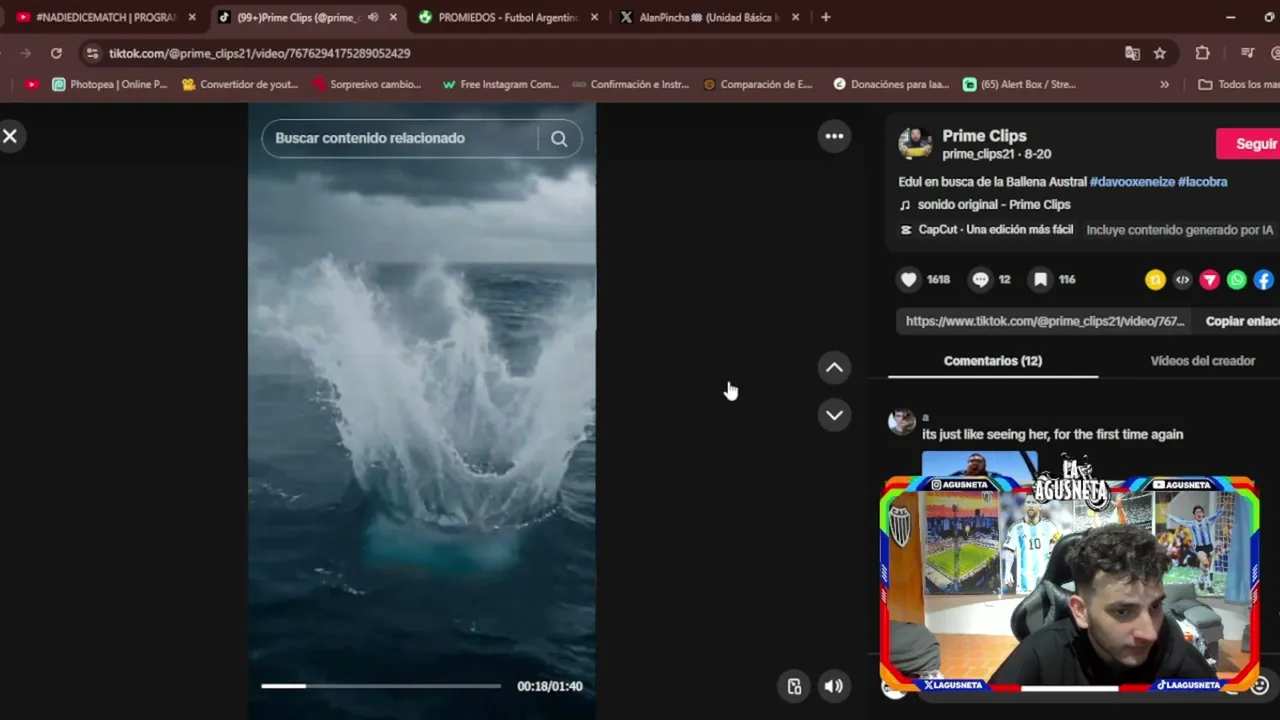Click the tiktok.com address bar URL

pos(260,53)
